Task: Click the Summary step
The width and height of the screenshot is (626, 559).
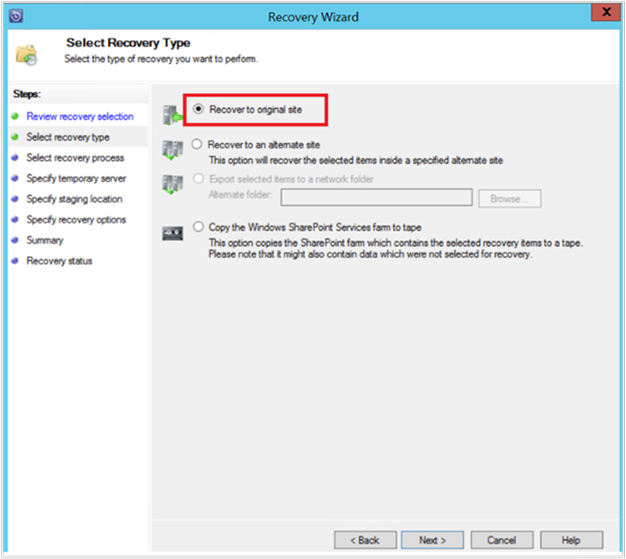Action: (45, 240)
